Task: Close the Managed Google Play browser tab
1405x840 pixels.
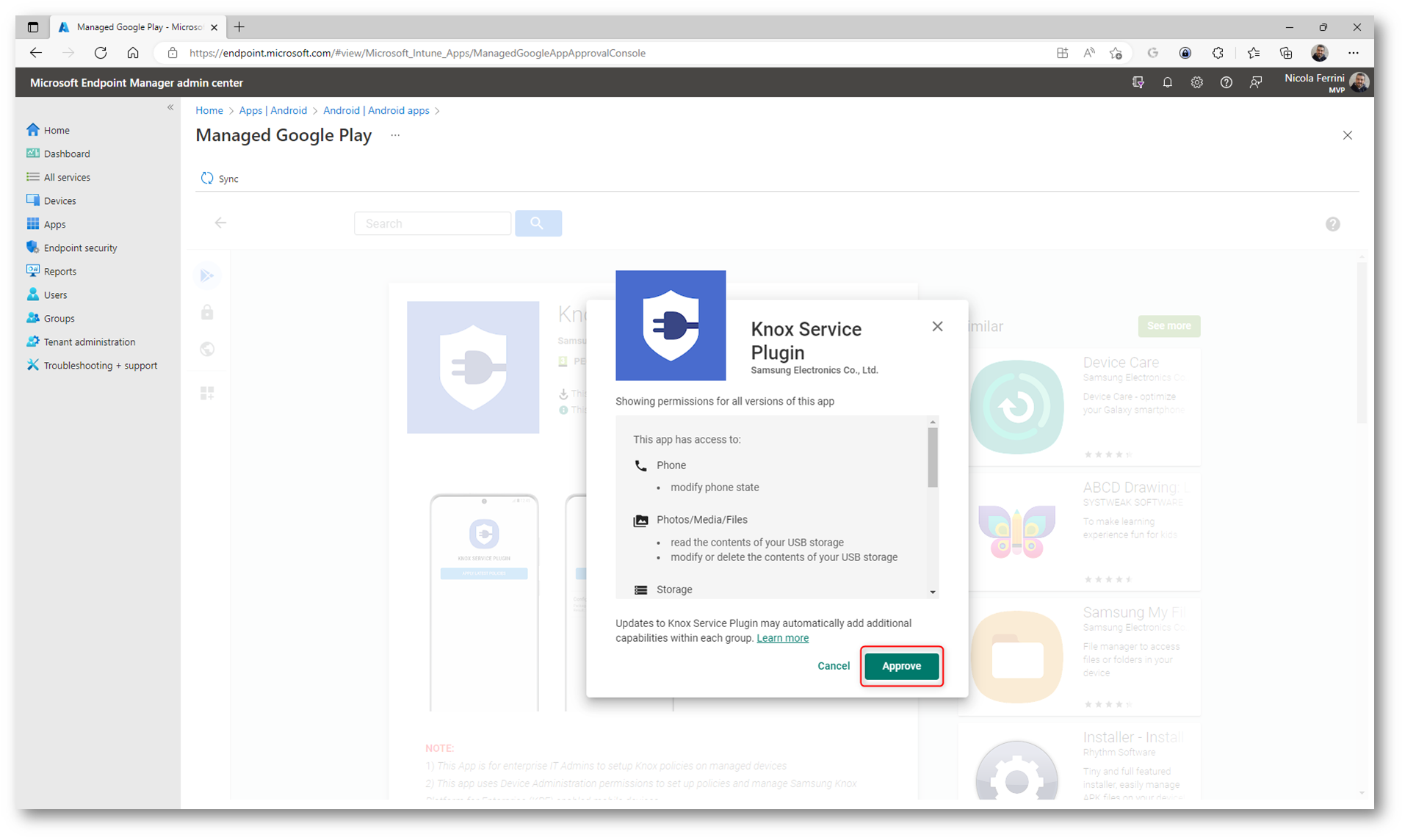Action: 214,27
